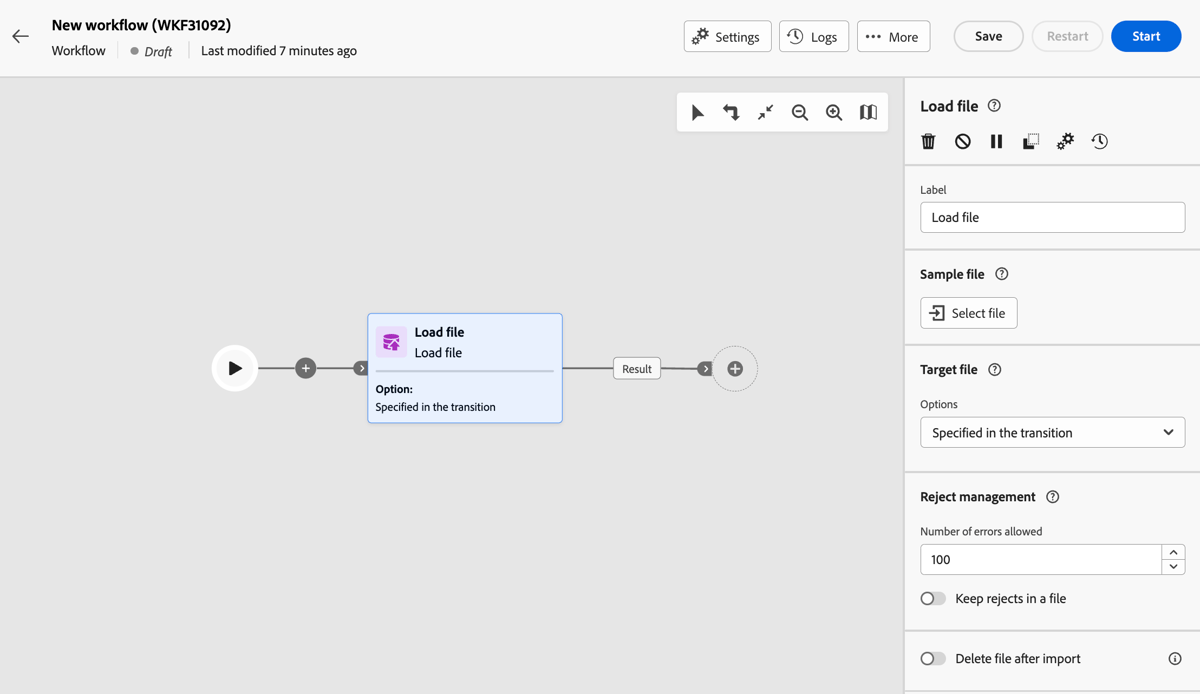Increment Number of errors allowed with stepper arrow
Image resolution: width=1200 pixels, height=694 pixels.
pyautogui.click(x=1173, y=552)
